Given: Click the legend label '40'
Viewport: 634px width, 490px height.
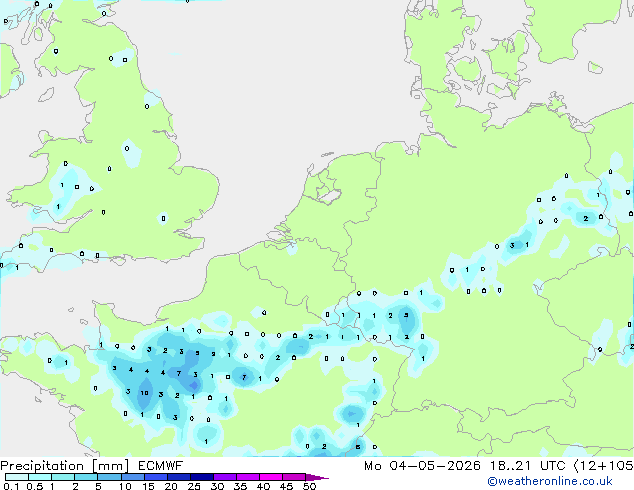Looking at the screenshot, I should [x=263, y=486].
